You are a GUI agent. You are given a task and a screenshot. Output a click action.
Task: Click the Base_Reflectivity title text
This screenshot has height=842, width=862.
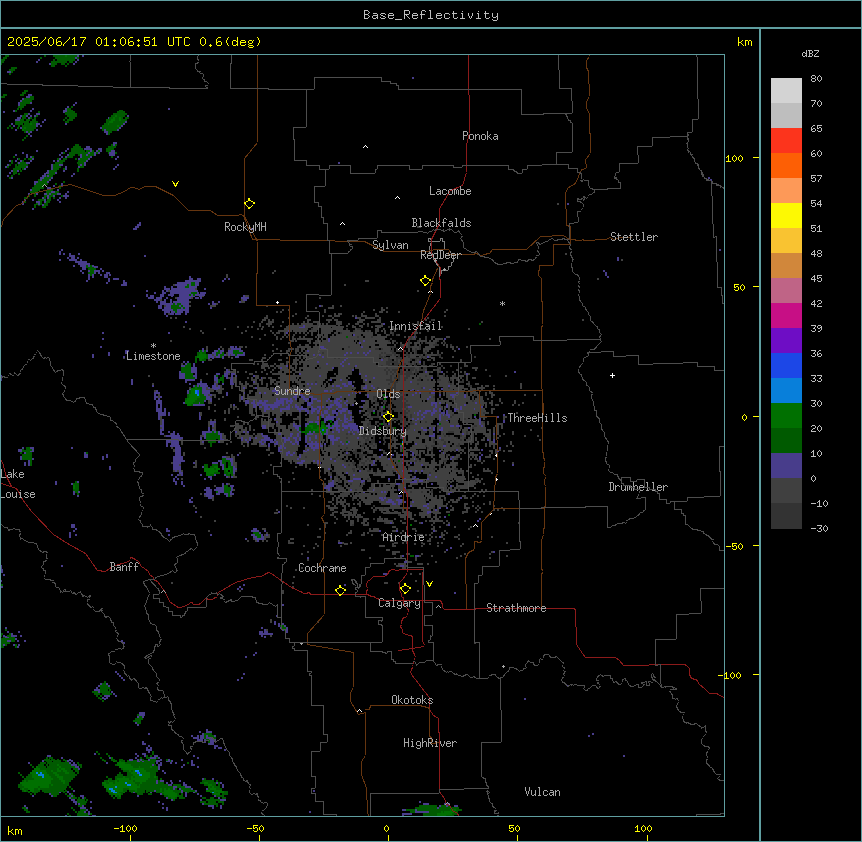tap(431, 15)
